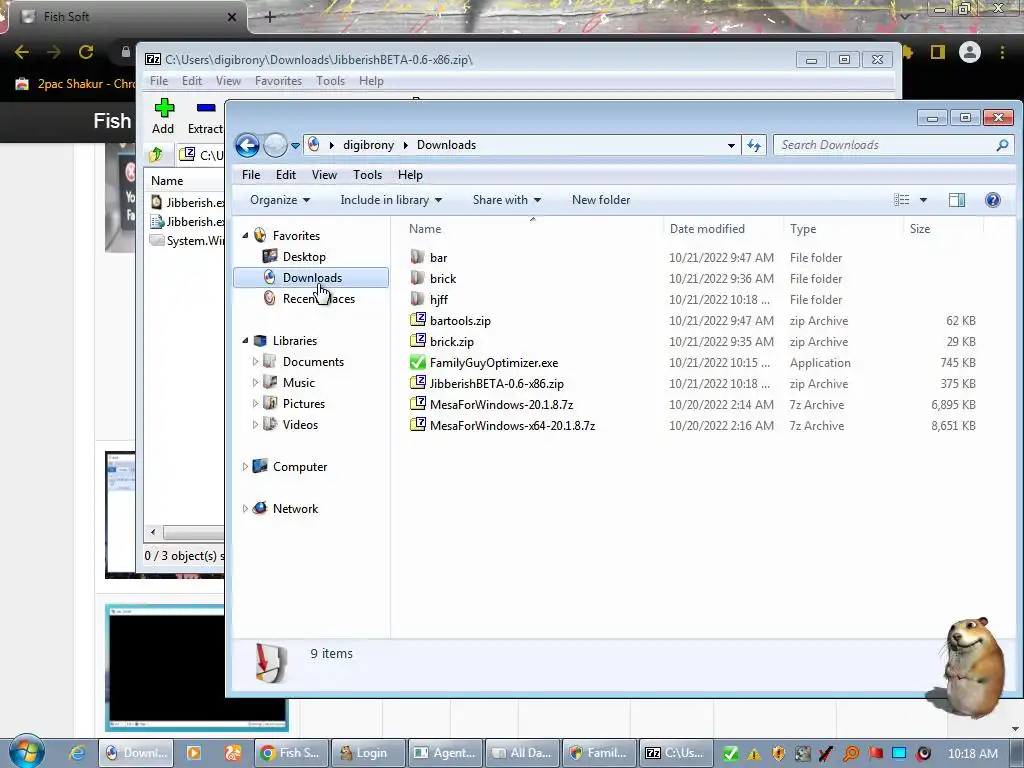Select the Computer tree item

(300, 466)
